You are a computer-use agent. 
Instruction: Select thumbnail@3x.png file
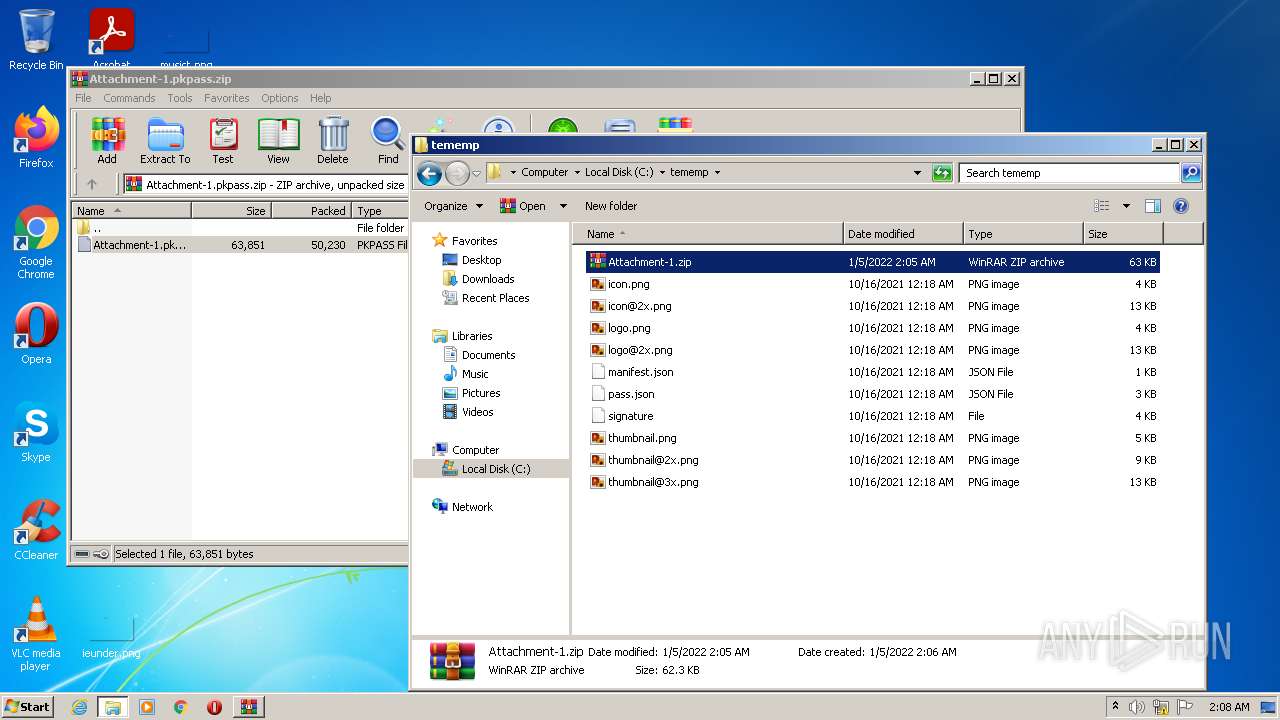[x=872, y=482]
